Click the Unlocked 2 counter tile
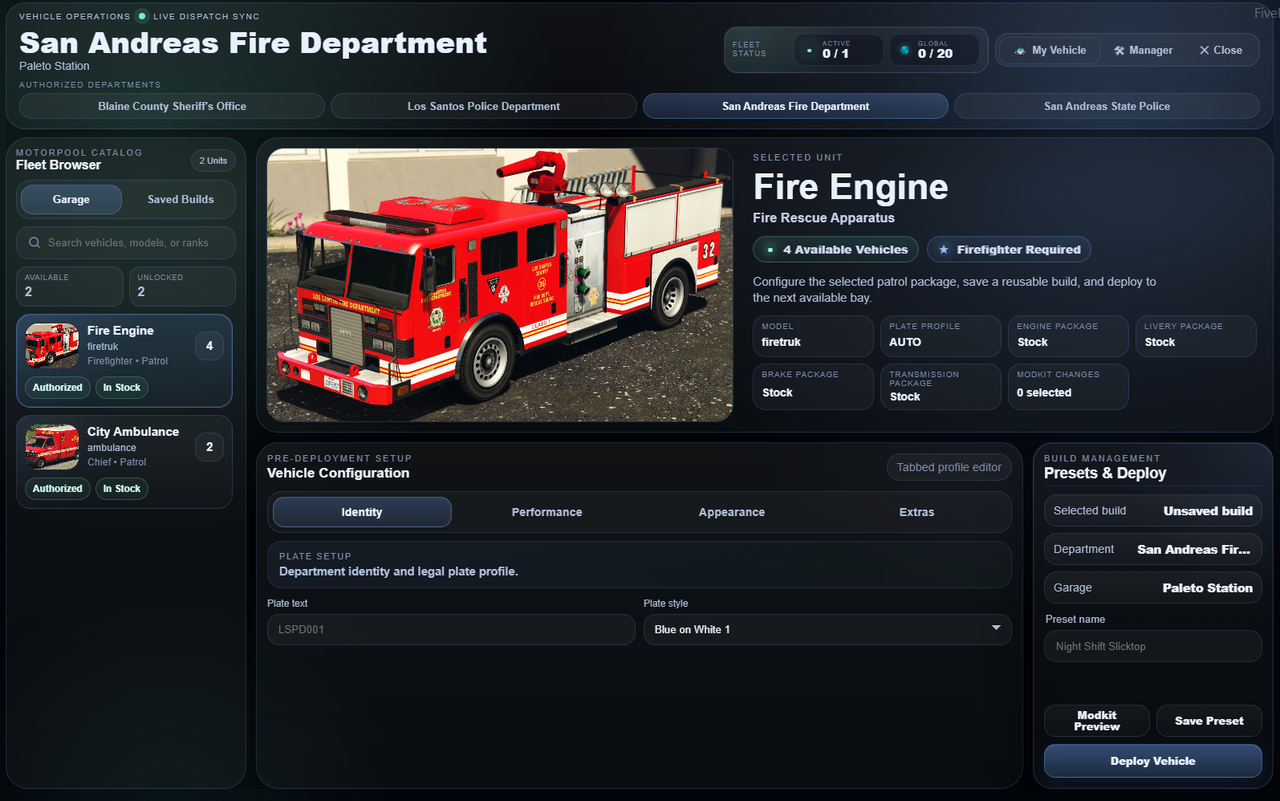The height and width of the screenshot is (801, 1280). point(183,286)
